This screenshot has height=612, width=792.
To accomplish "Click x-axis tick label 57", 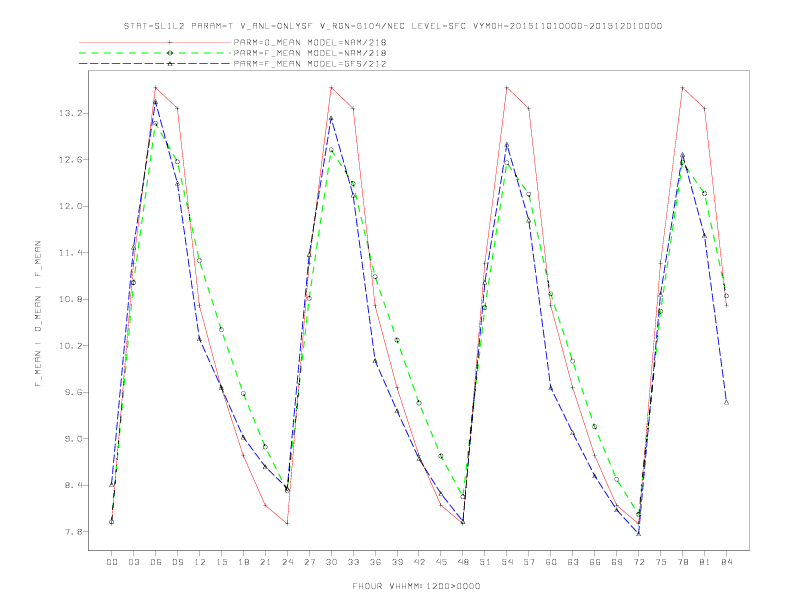I will coord(529,562).
